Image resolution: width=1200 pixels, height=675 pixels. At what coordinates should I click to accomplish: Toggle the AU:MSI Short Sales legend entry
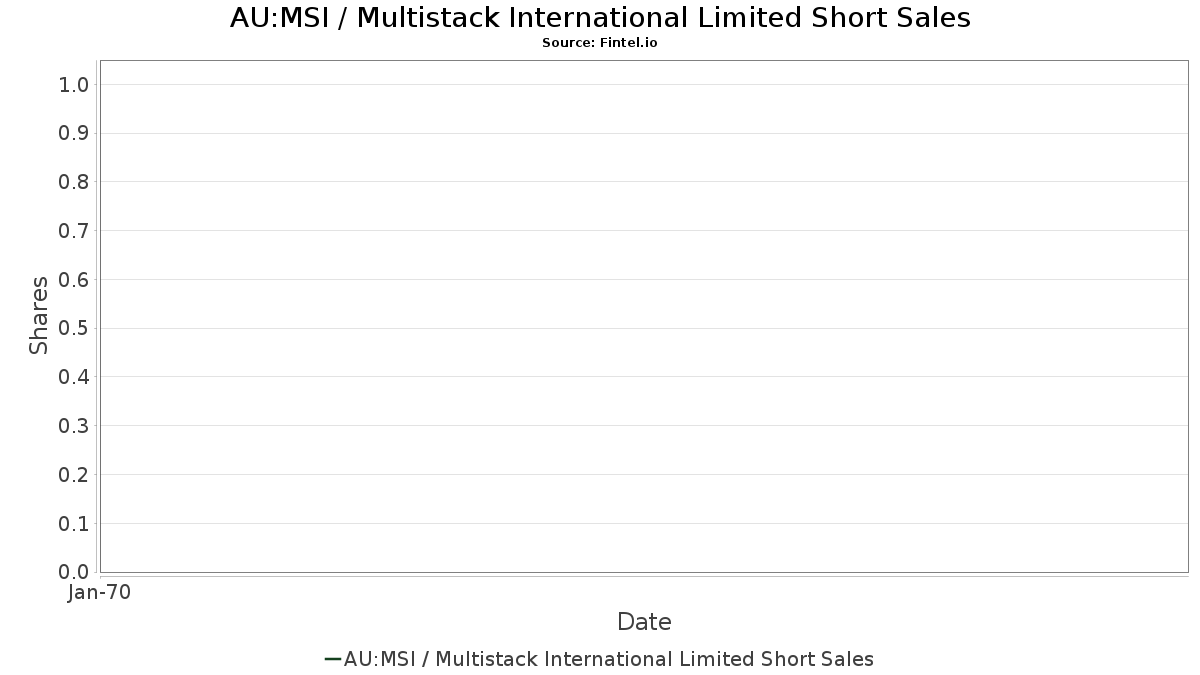pyautogui.click(x=600, y=659)
